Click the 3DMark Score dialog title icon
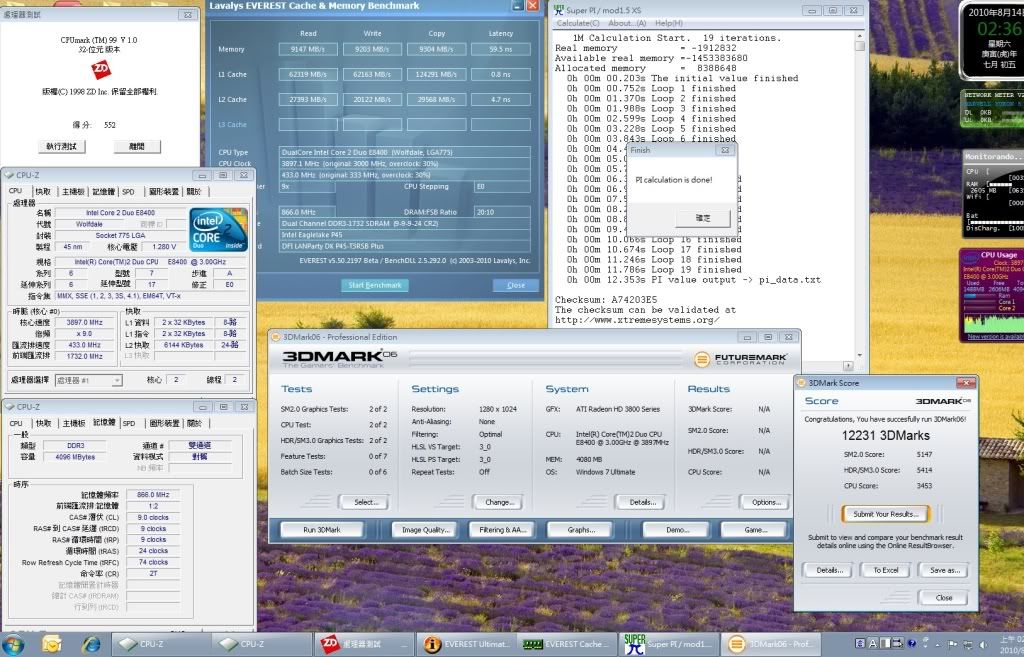This screenshot has width=1024, height=657. click(x=801, y=383)
